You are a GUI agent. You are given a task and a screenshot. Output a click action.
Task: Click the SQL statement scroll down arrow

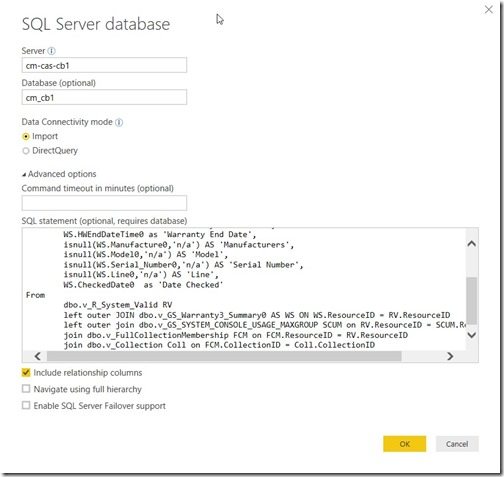coord(472,335)
